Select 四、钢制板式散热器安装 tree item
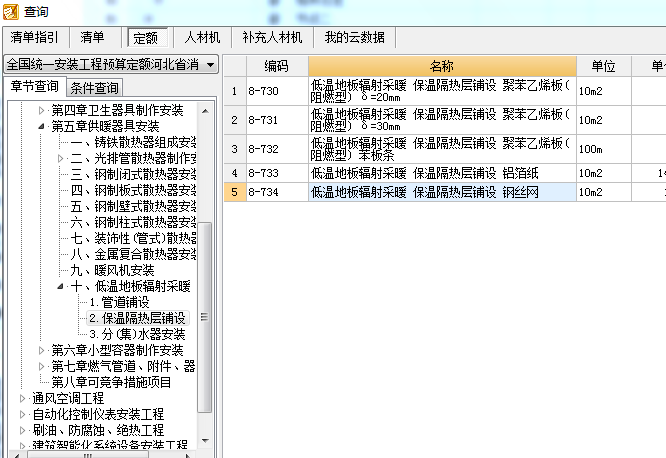 click(x=133, y=190)
